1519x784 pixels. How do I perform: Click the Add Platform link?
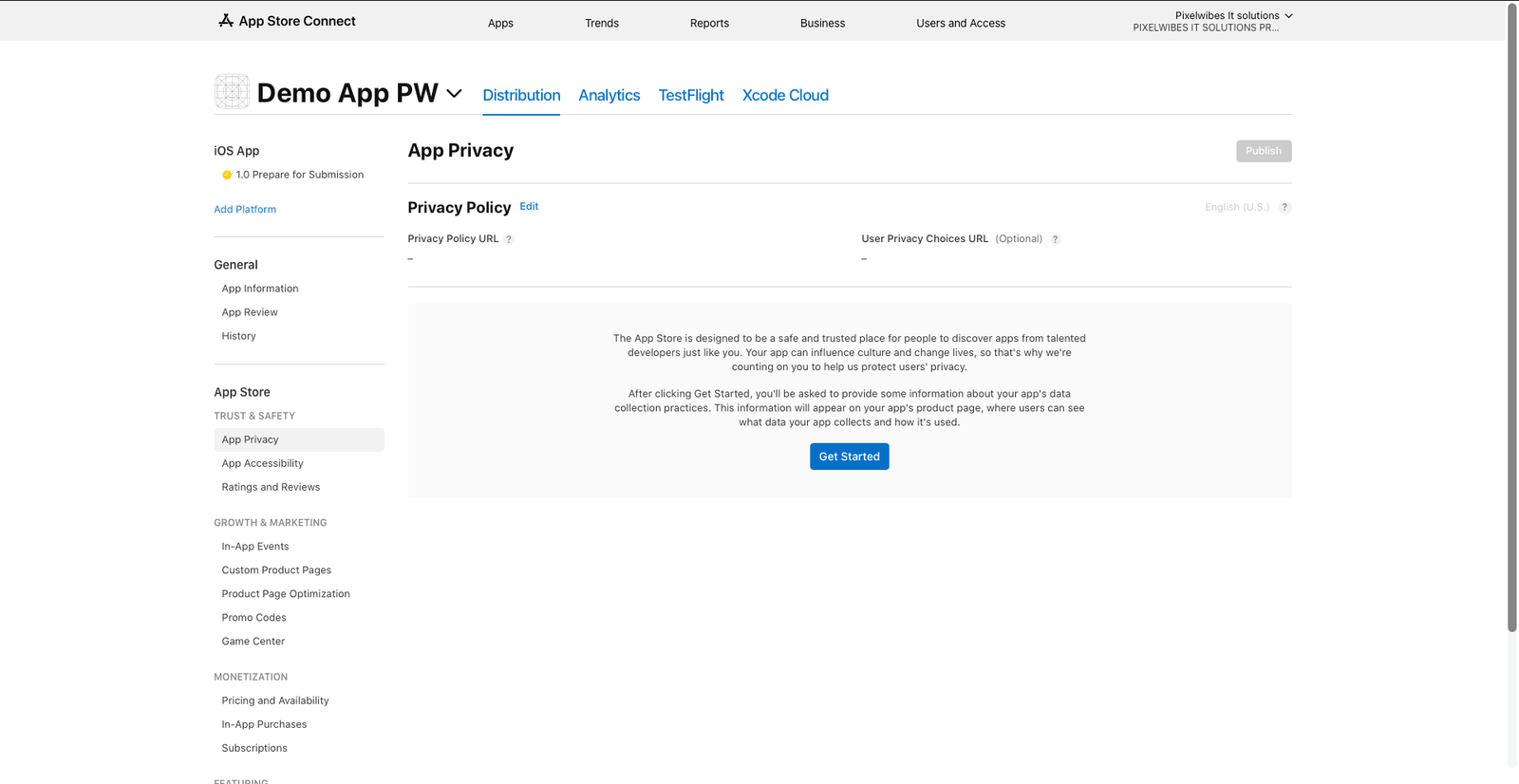(x=245, y=209)
